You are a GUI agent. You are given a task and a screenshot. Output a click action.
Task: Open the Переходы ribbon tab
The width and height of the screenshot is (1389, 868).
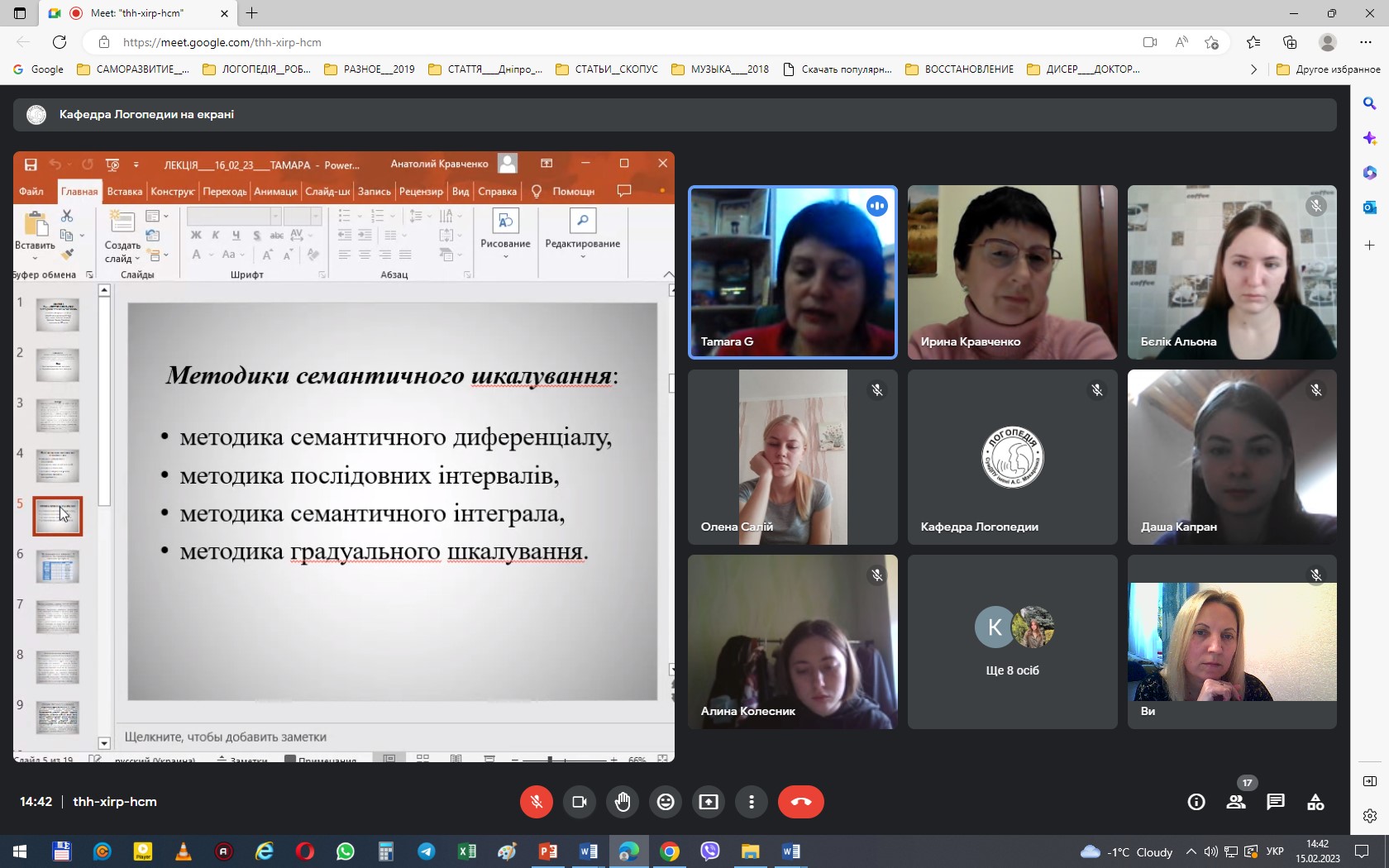tap(225, 191)
